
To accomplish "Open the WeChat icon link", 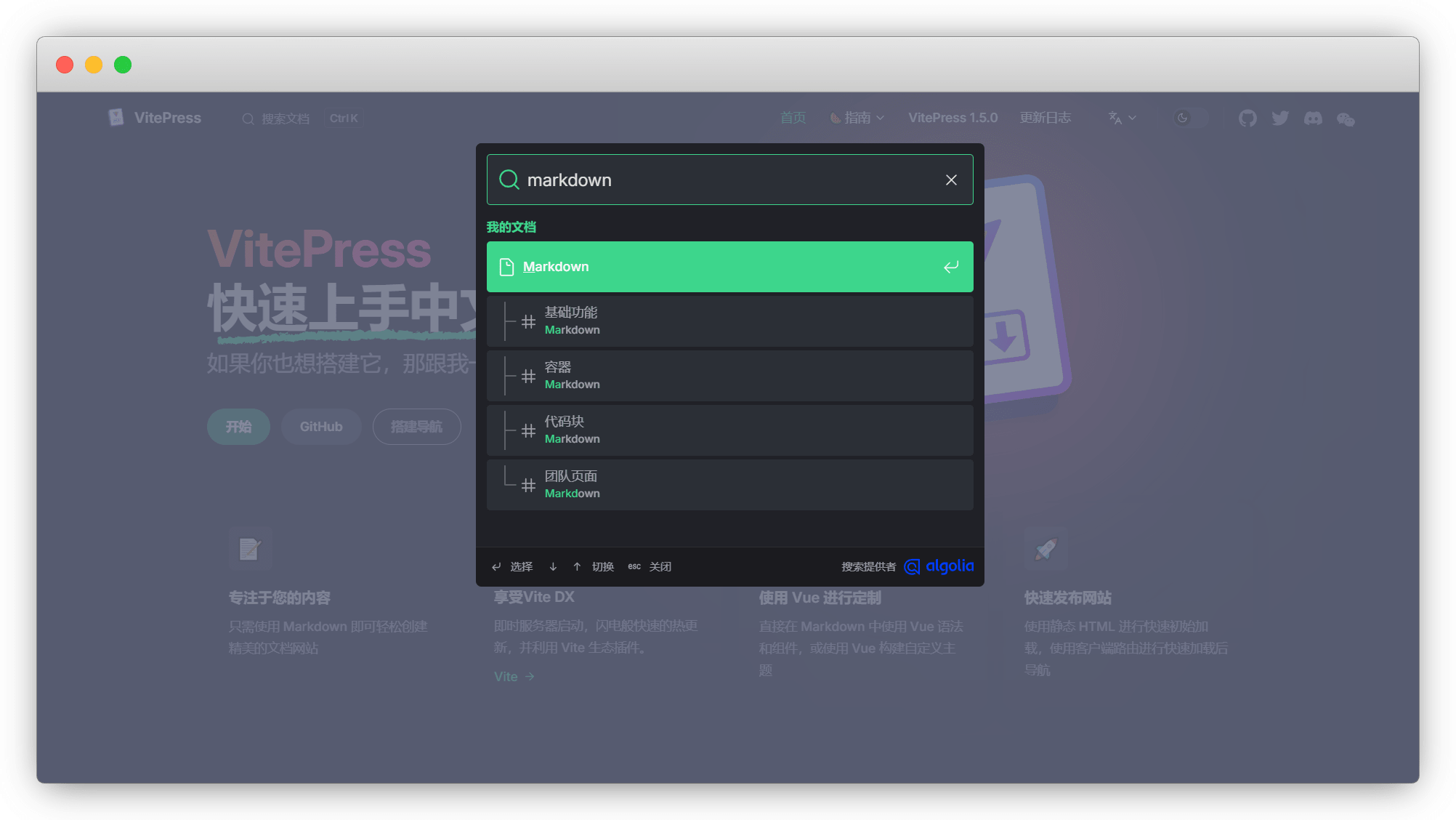I will click(x=1346, y=119).
